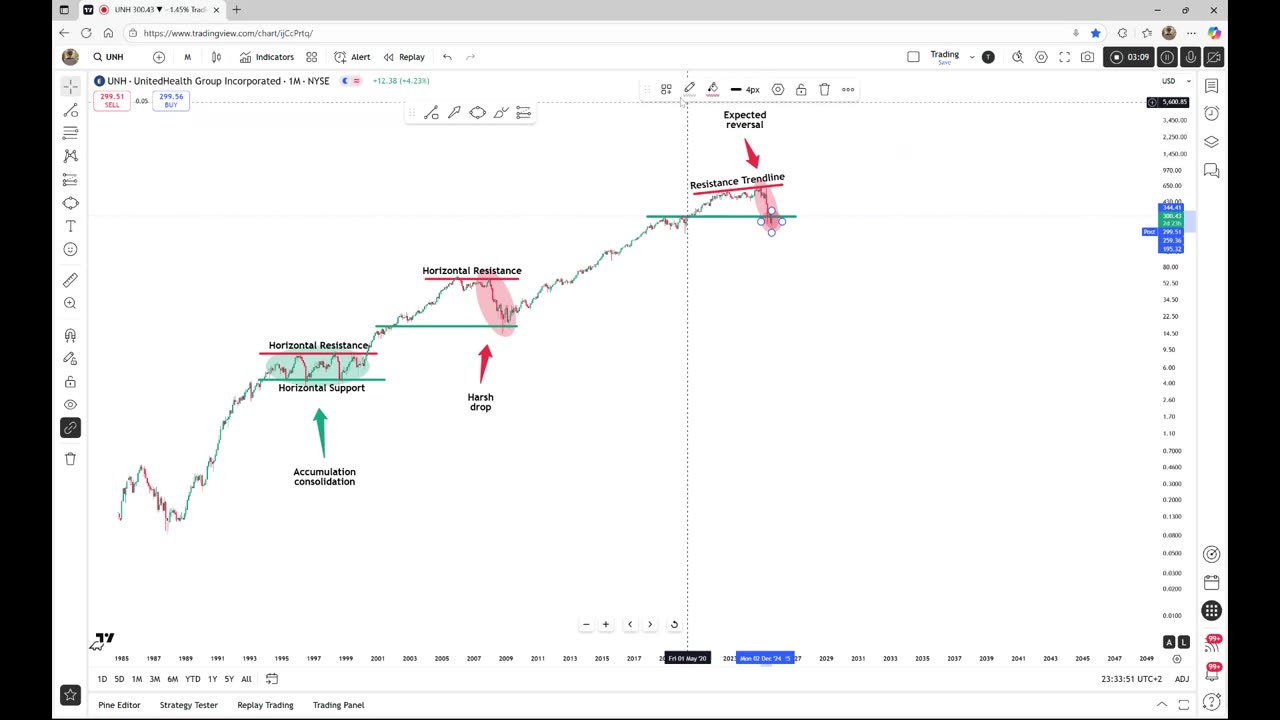This screenshot has width=1280, height=720.
Task: Click the blue BUY 299.56 button
Action: pos(171,100)
